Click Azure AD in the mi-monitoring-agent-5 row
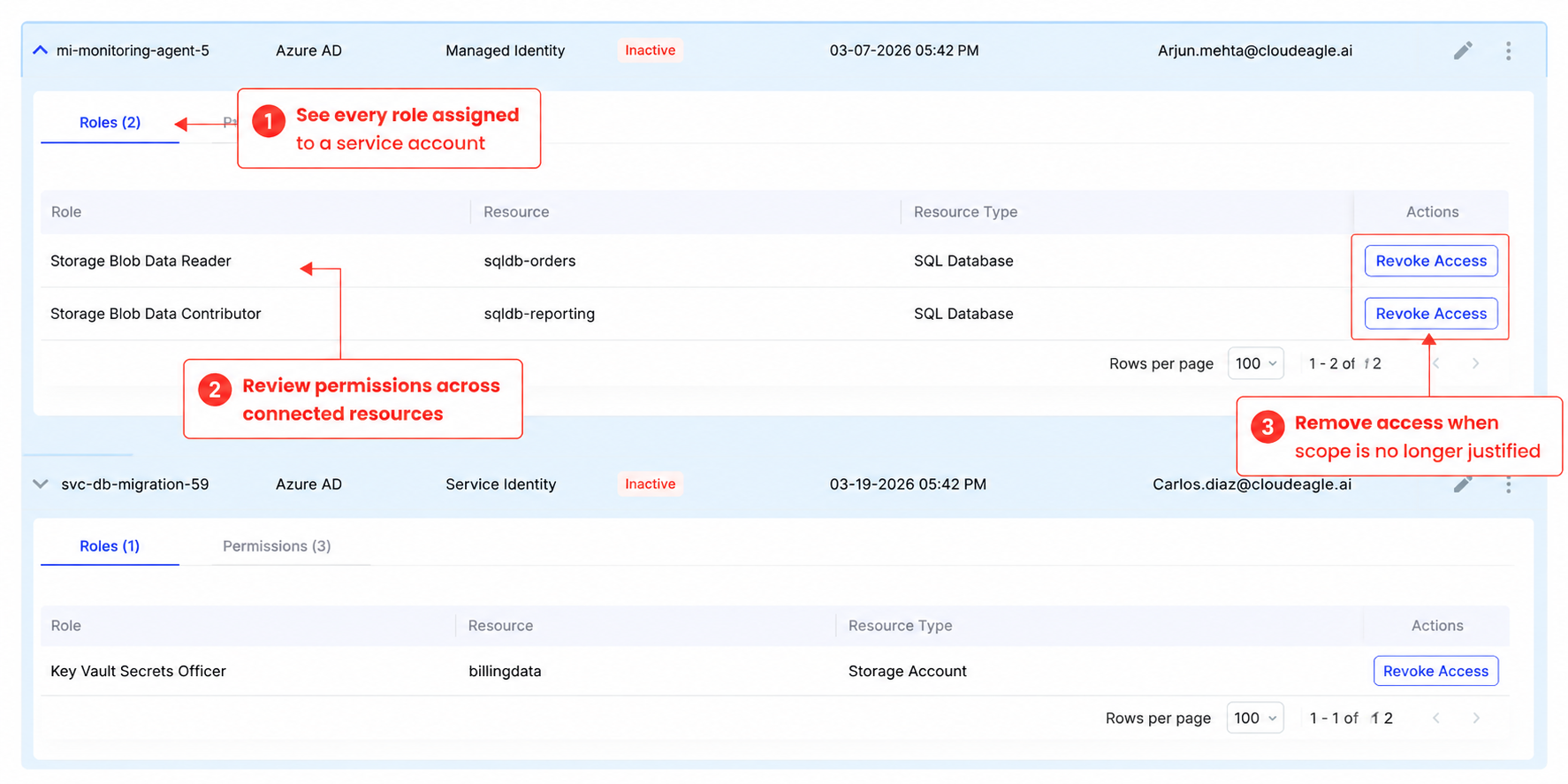The width and height of the screenshot is (1568, 784). tap(308, 50)
